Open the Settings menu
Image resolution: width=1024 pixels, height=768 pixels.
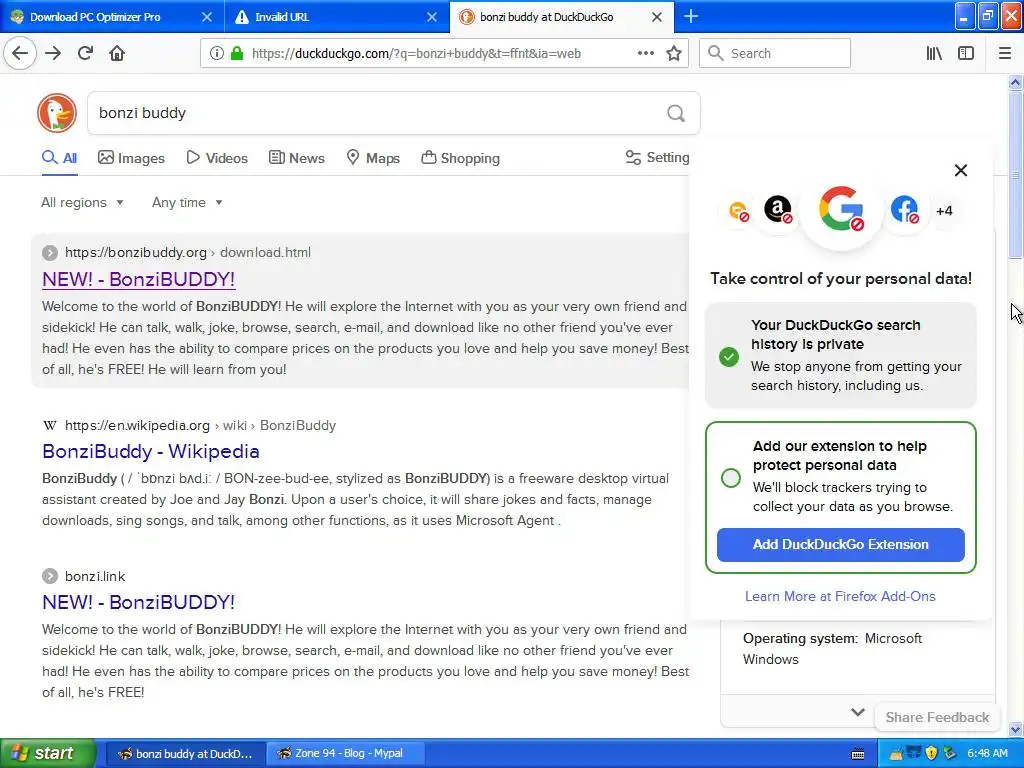point(657,157)
